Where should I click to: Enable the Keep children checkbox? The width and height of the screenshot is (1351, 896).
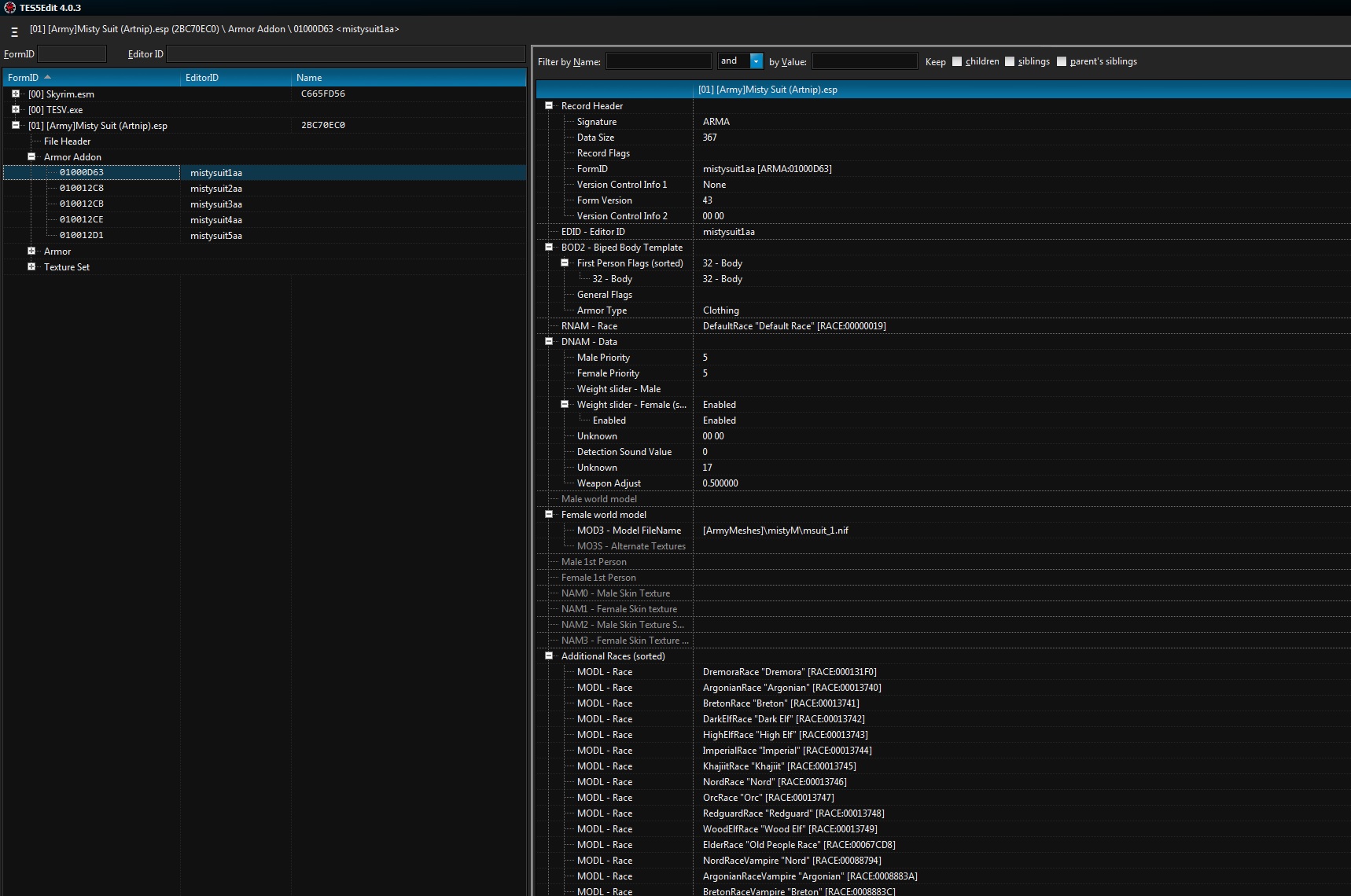[x=957, y=61]
